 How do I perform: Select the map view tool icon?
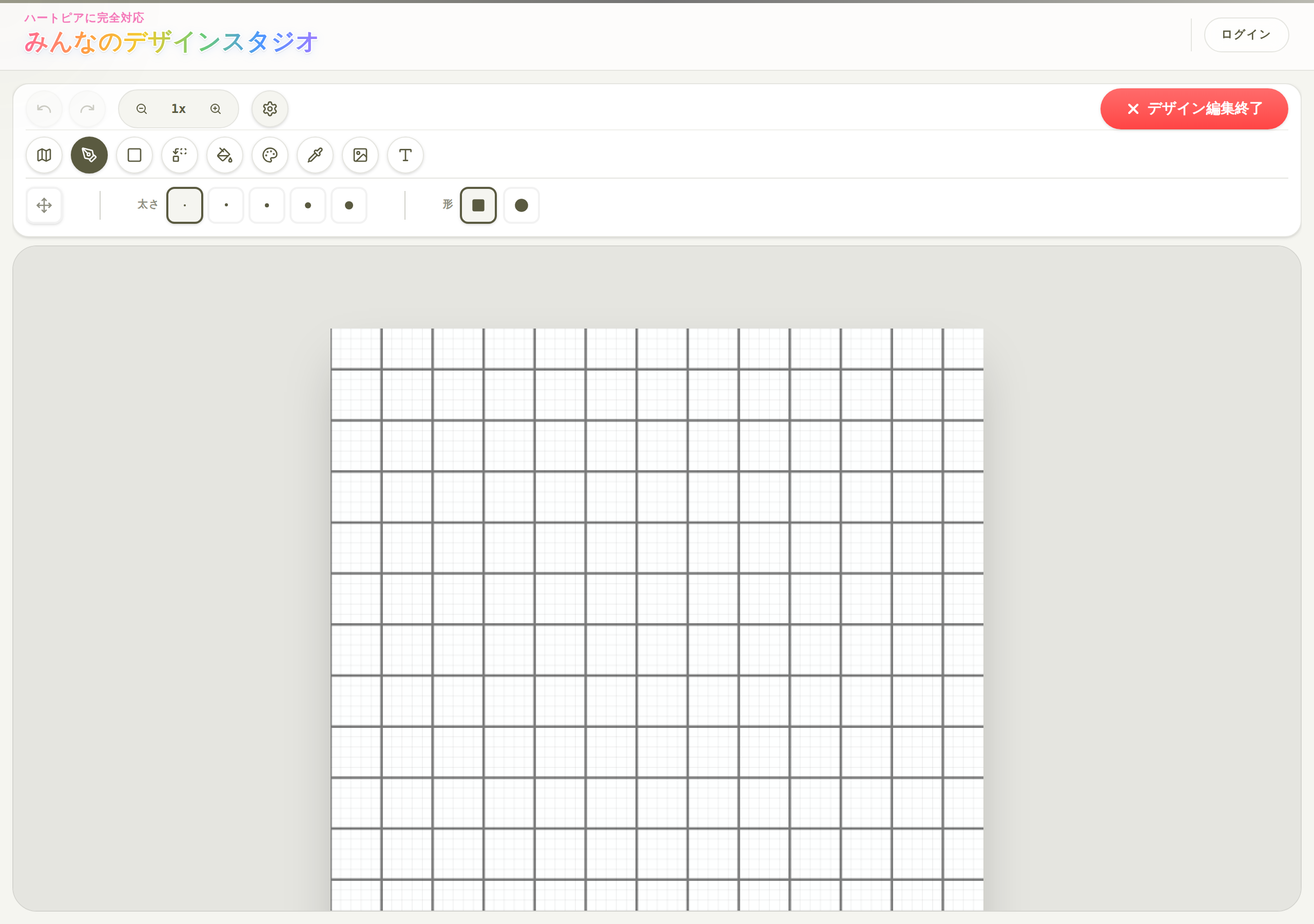tap(44, 155)
